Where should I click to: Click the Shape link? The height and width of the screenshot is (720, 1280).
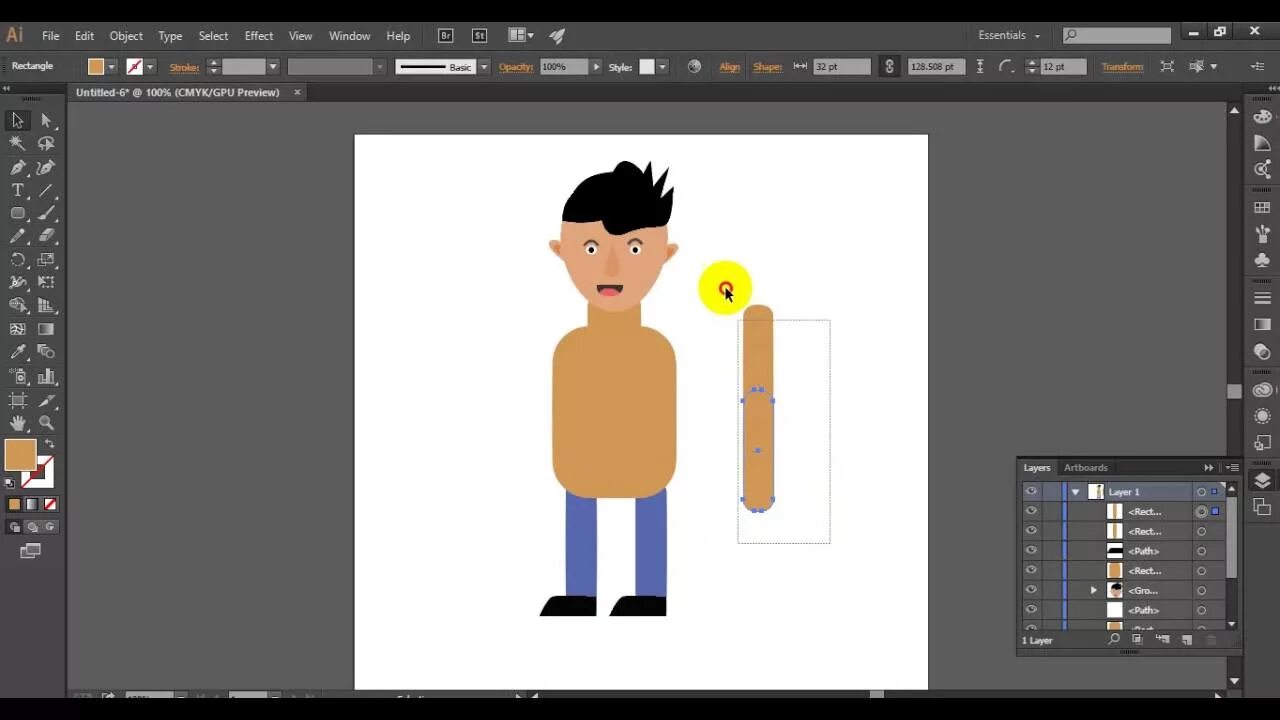[767, 67]
